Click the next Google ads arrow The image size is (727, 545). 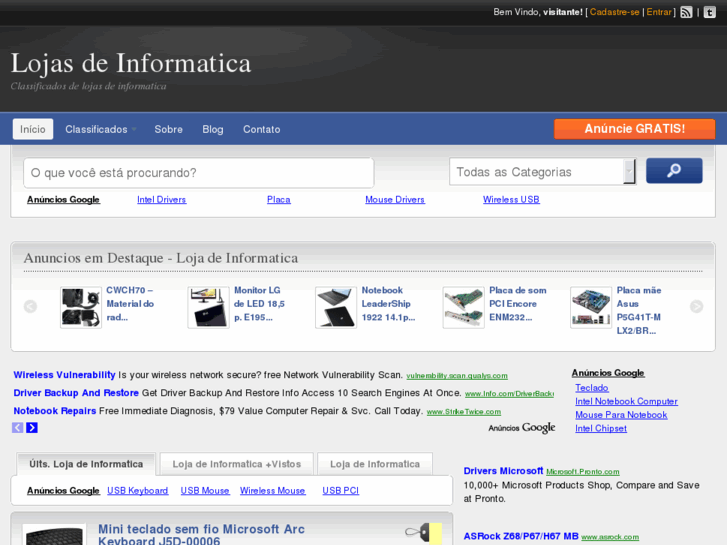click(x=32, y=428)
